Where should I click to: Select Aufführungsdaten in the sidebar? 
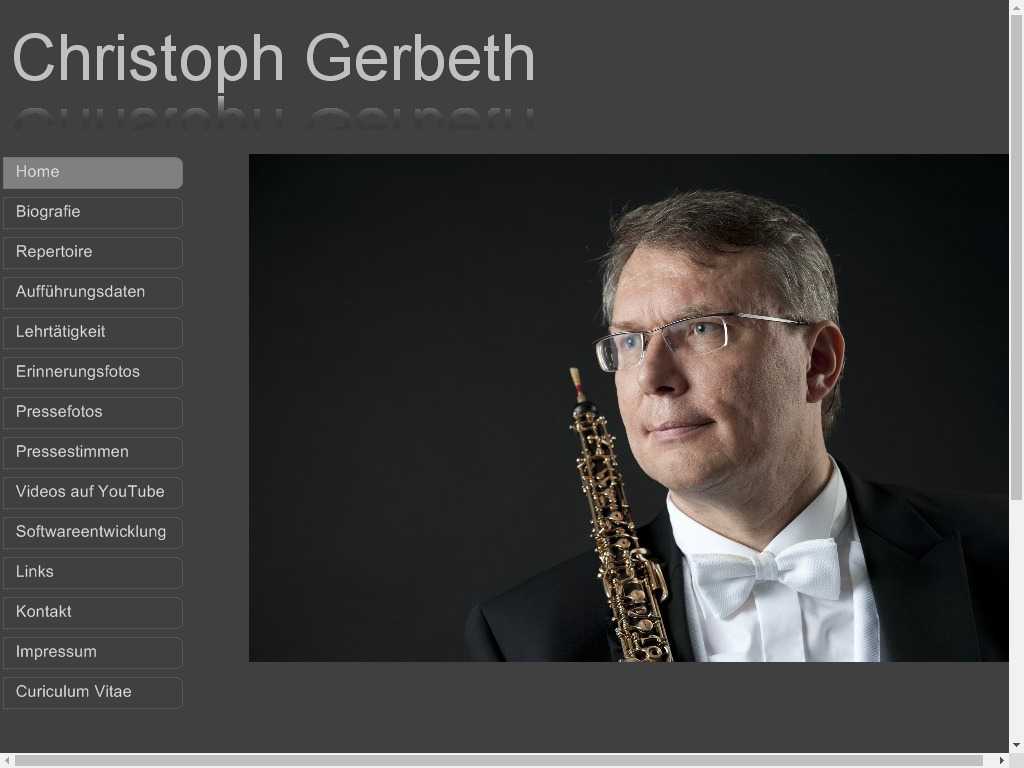(x=93, y=292)
